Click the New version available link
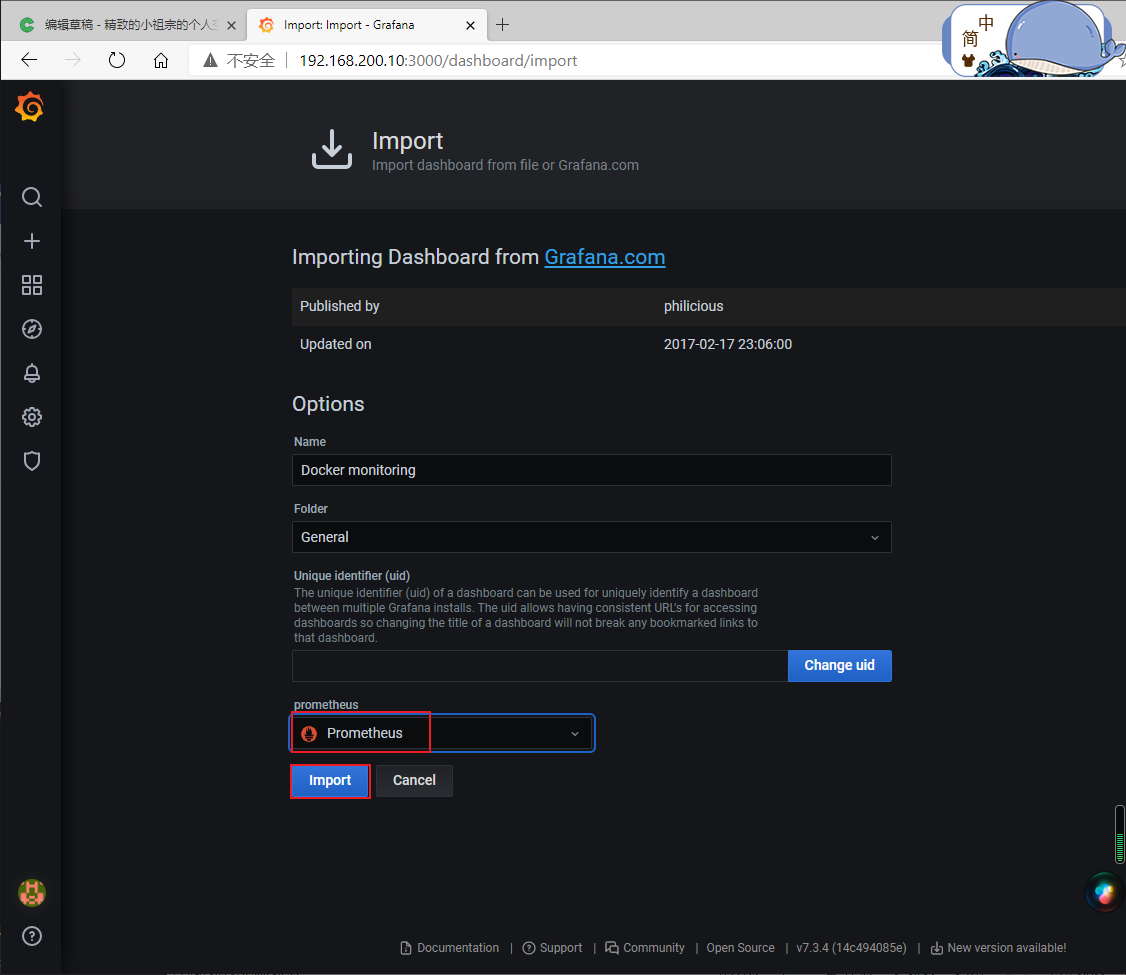 [x=998, y=948]
